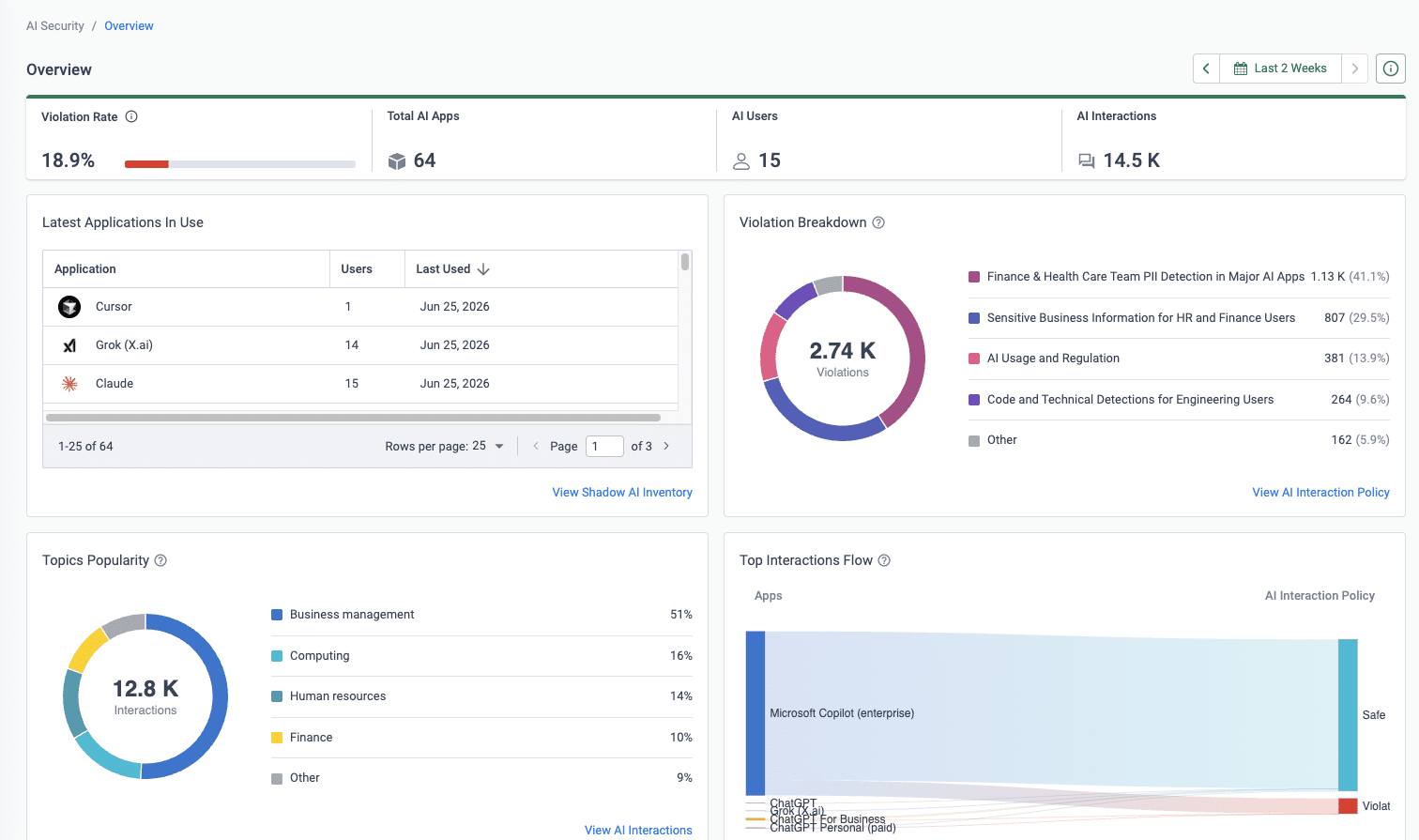Screen dimensions: 1419x840
Task: Click the Computing legend swatch
Action: pyautogui.click(x=277, y=656)
